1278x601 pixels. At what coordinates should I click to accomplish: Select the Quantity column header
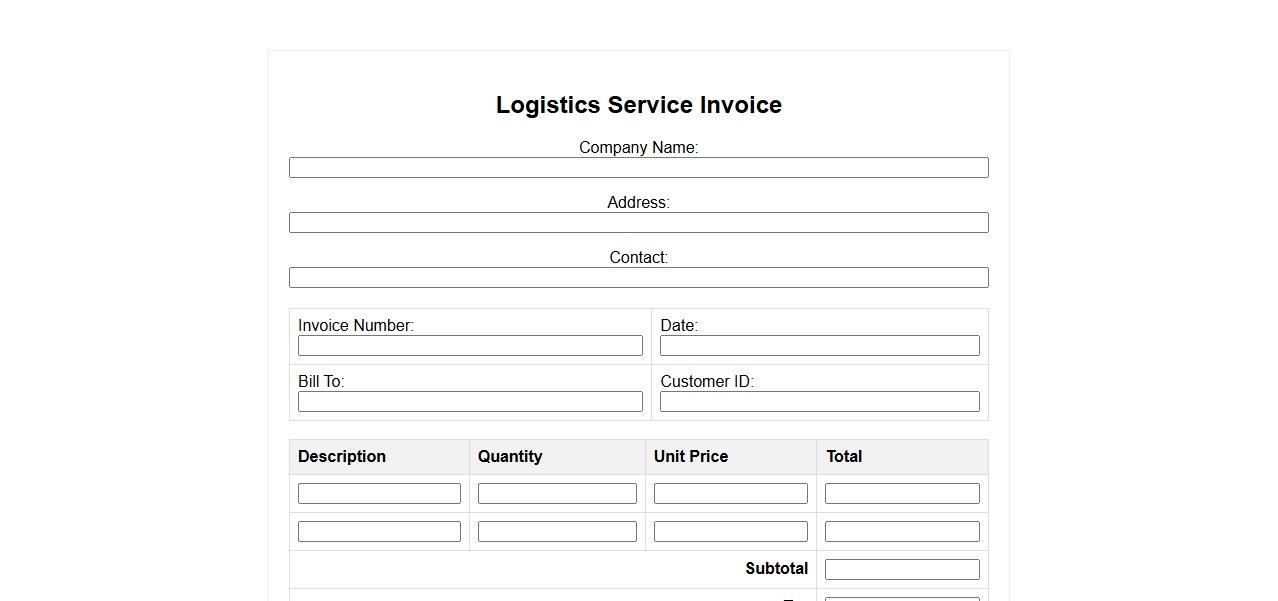[510, 457]
